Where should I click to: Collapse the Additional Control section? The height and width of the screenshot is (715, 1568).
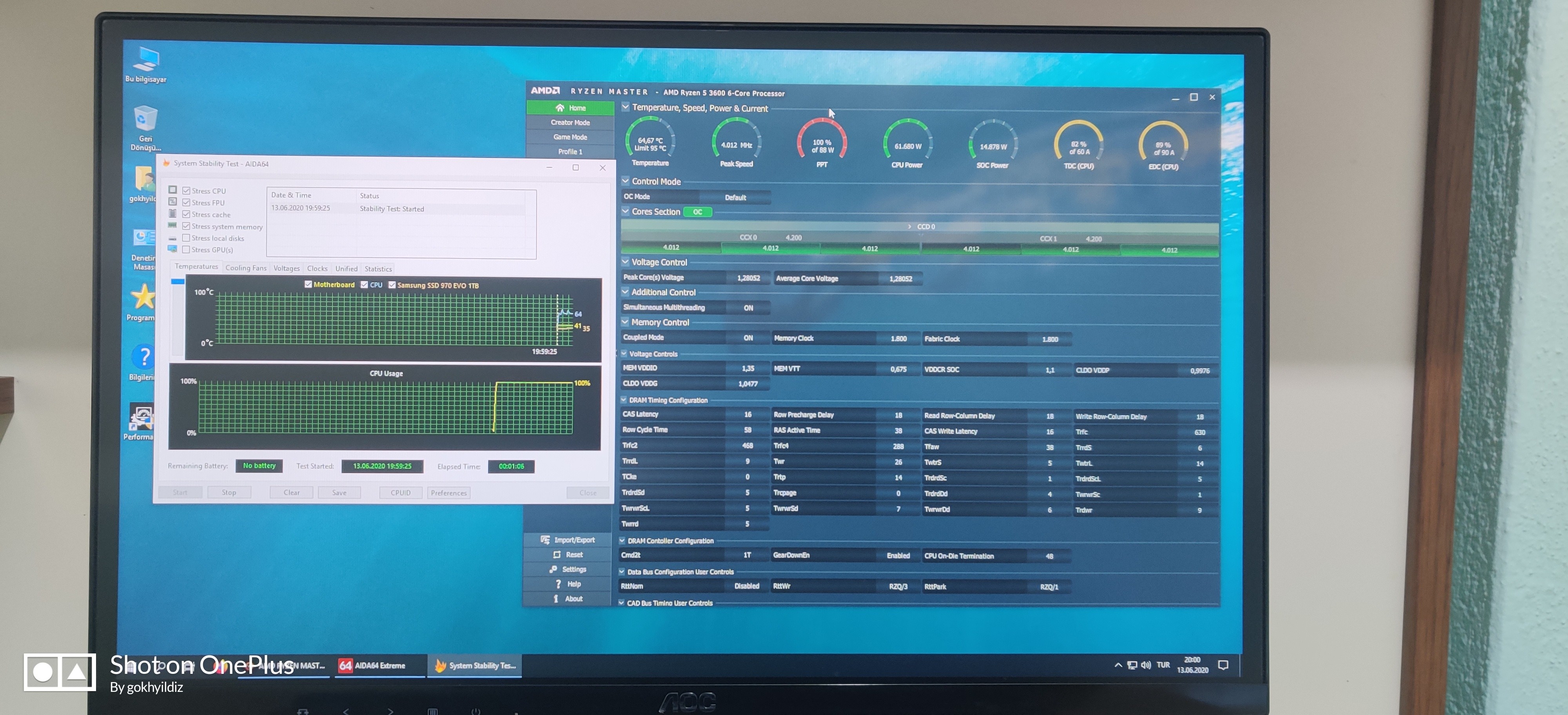[x=625, y=292]
